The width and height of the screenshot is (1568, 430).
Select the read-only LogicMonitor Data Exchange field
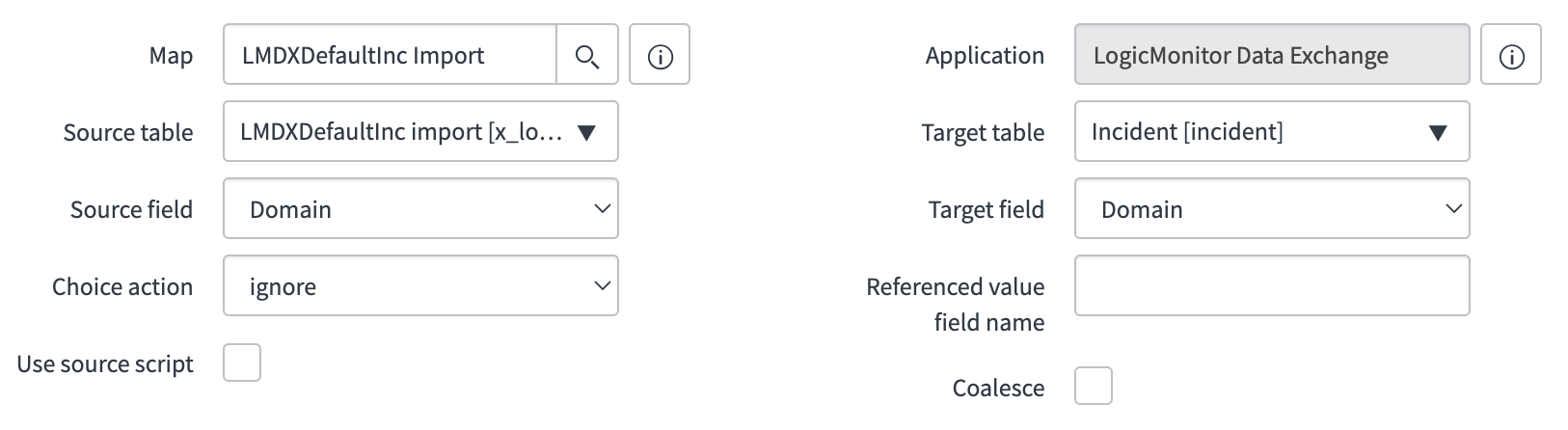click(x=1272, y=55)
